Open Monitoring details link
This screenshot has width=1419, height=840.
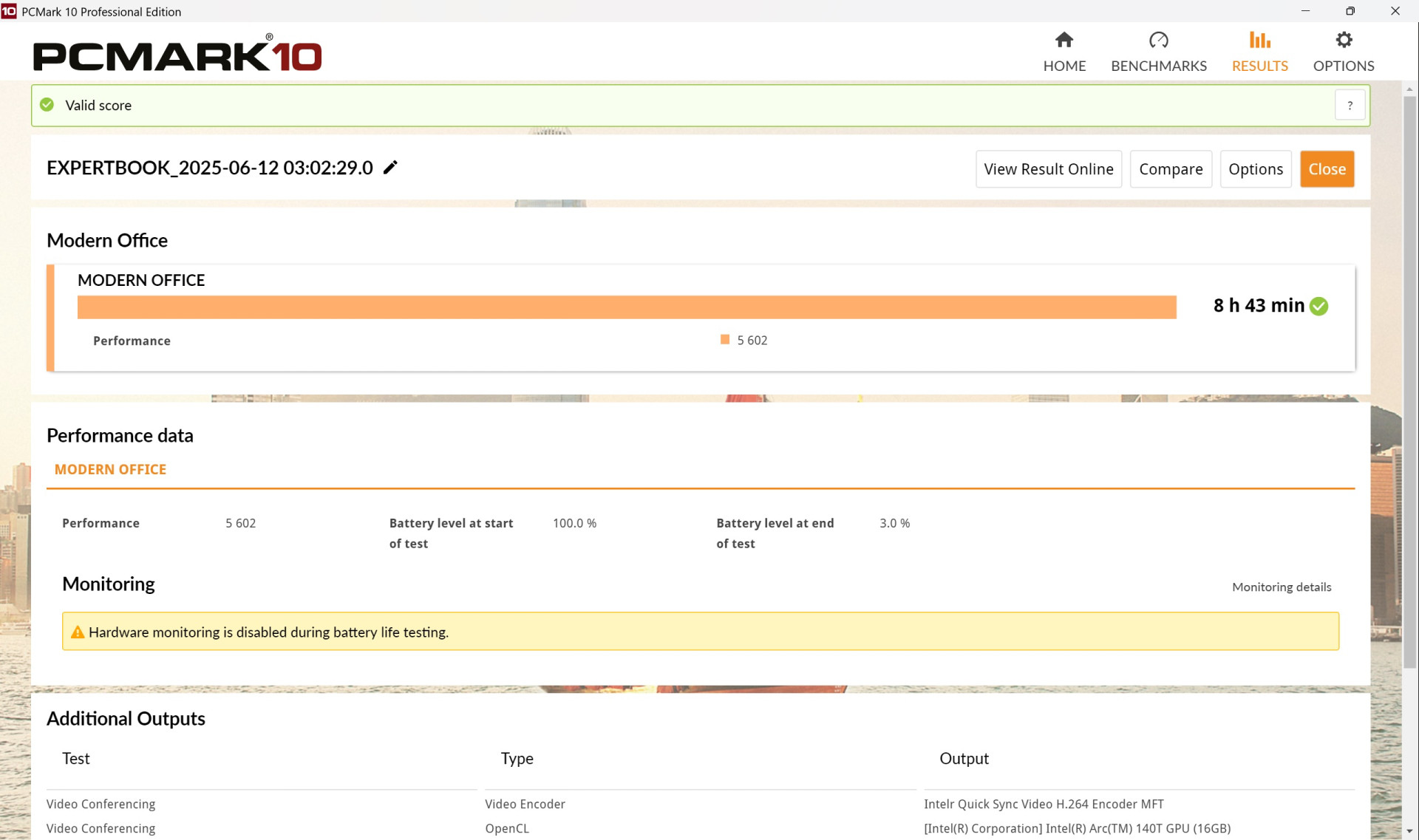tap(1281, 587)
